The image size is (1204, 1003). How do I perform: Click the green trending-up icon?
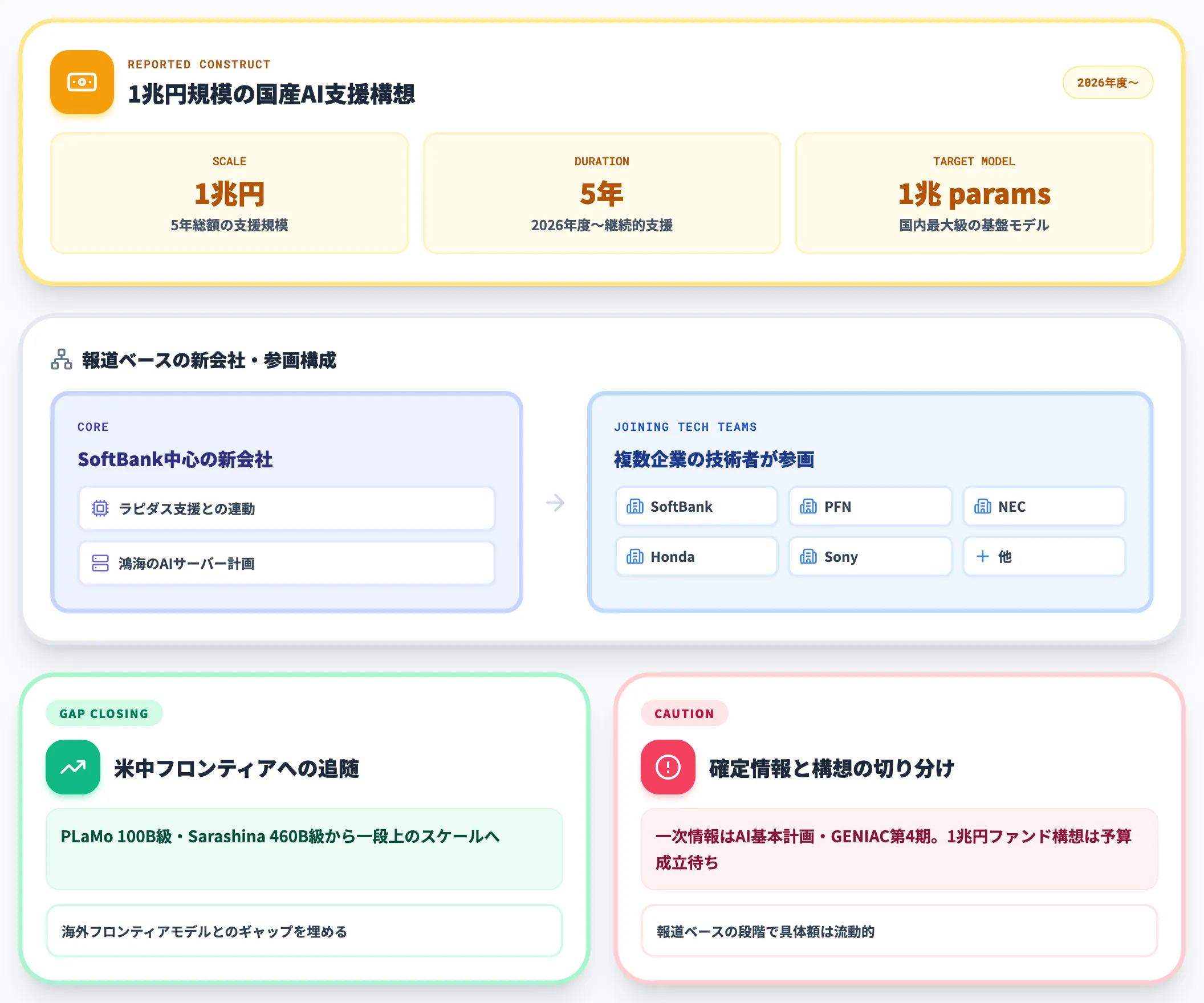[x=73, y=767]
